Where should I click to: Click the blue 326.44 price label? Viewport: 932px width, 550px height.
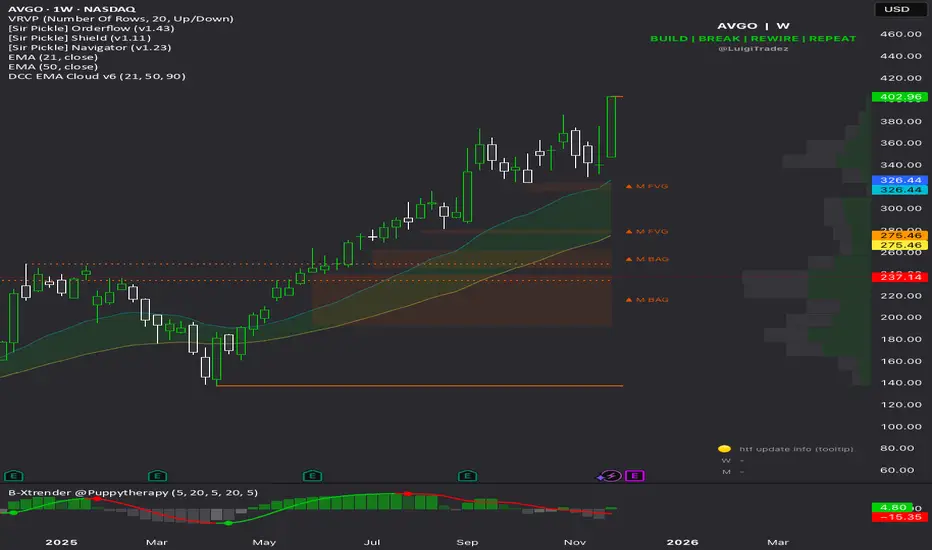[x=900, y=180]
